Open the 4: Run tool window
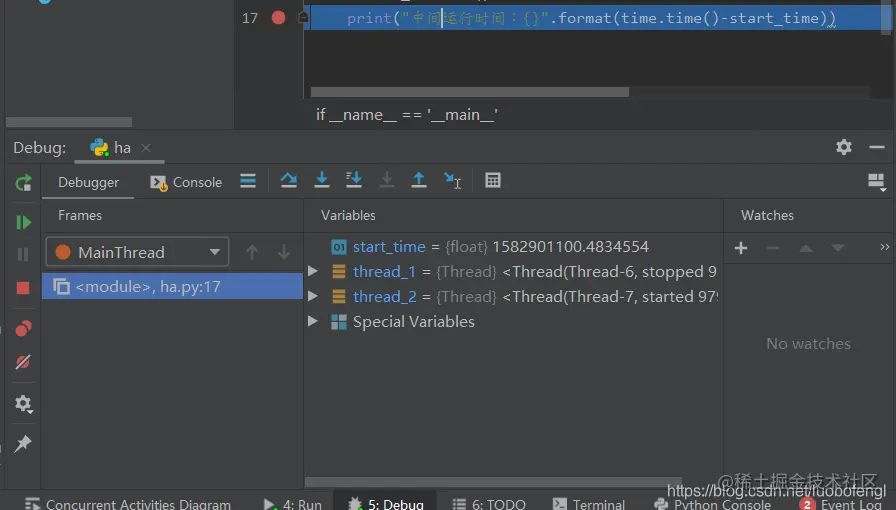The image size is (896, 510). [293, 504]
